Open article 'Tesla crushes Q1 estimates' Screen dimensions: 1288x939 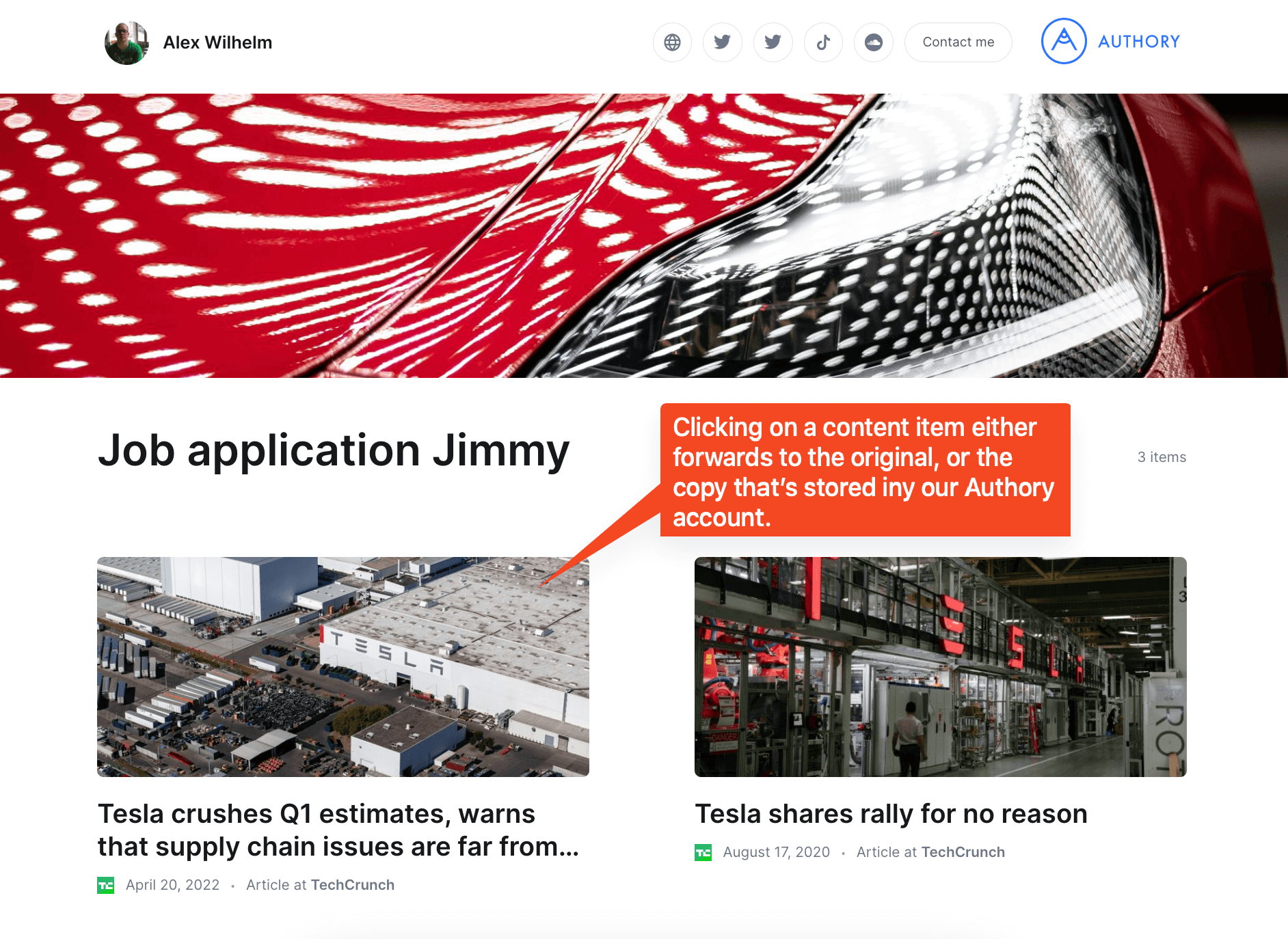(x=338, y=830)
